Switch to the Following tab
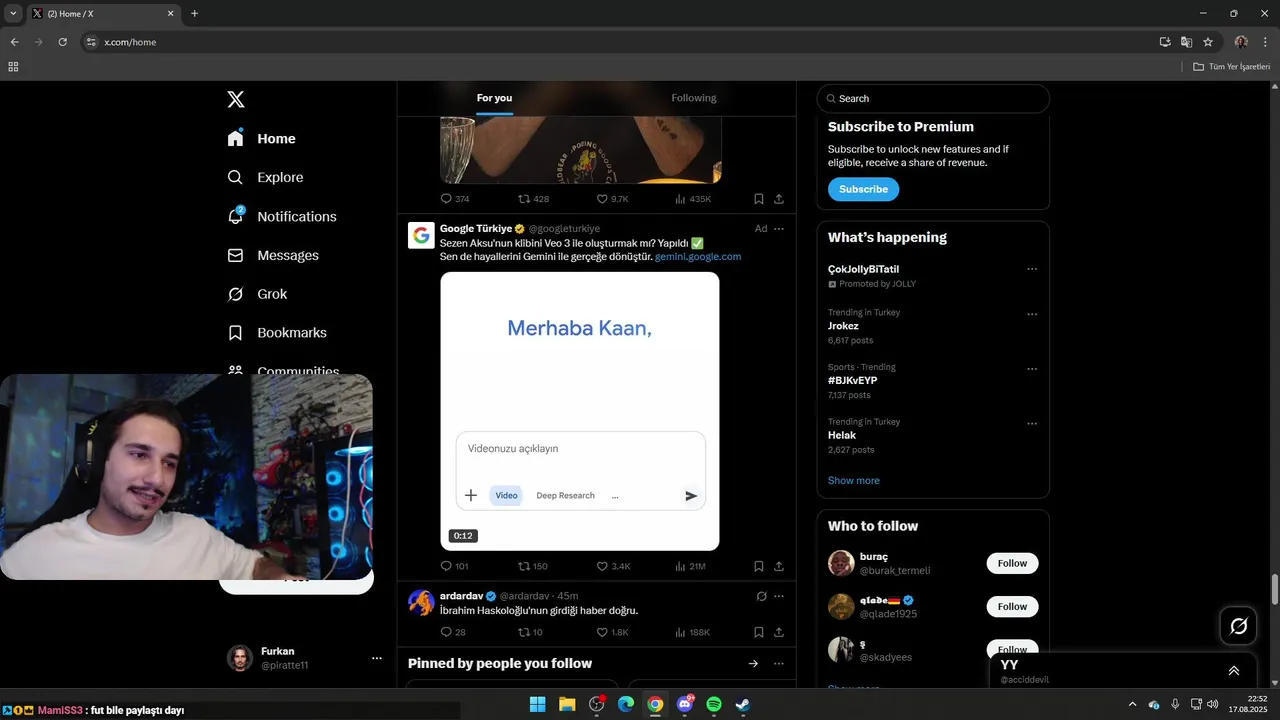This screenshot has width=1280, height=720. pos(694,98)
